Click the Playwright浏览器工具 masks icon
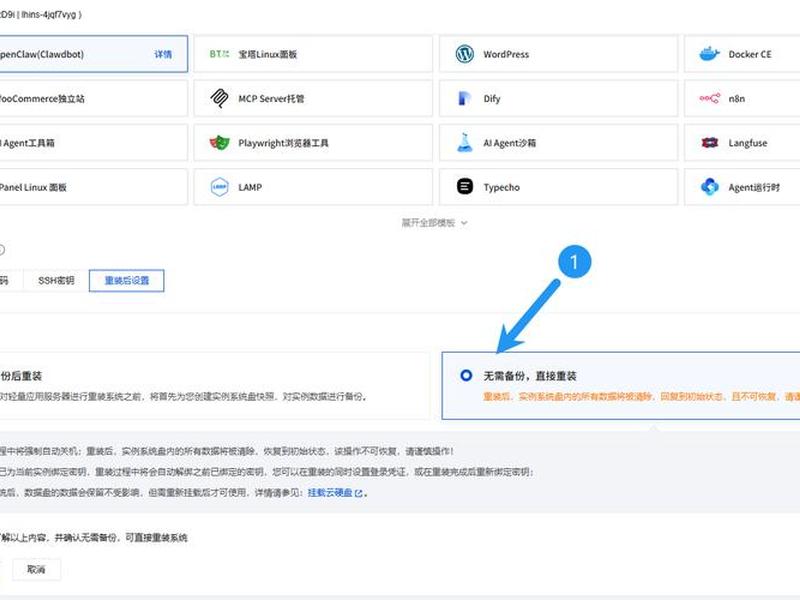Image resolution: width=800 pixels, height=600 pixels. 219,143
